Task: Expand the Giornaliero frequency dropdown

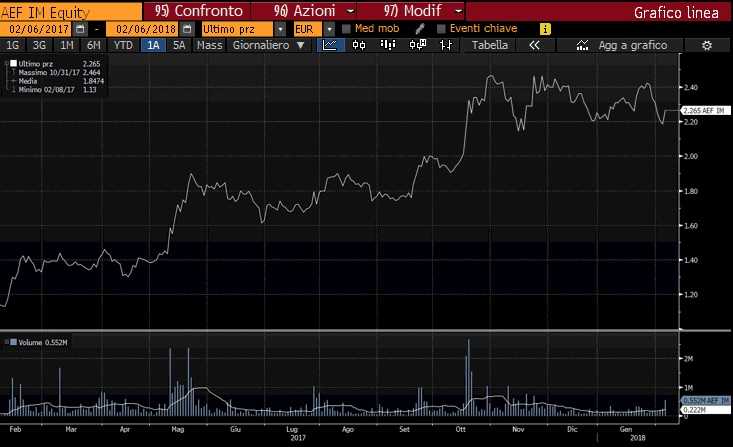Action: point(298,46)
